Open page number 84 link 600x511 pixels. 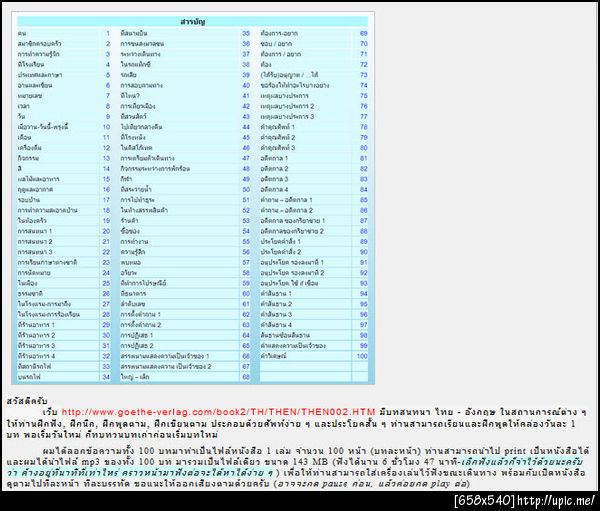(x=364, y=189)
